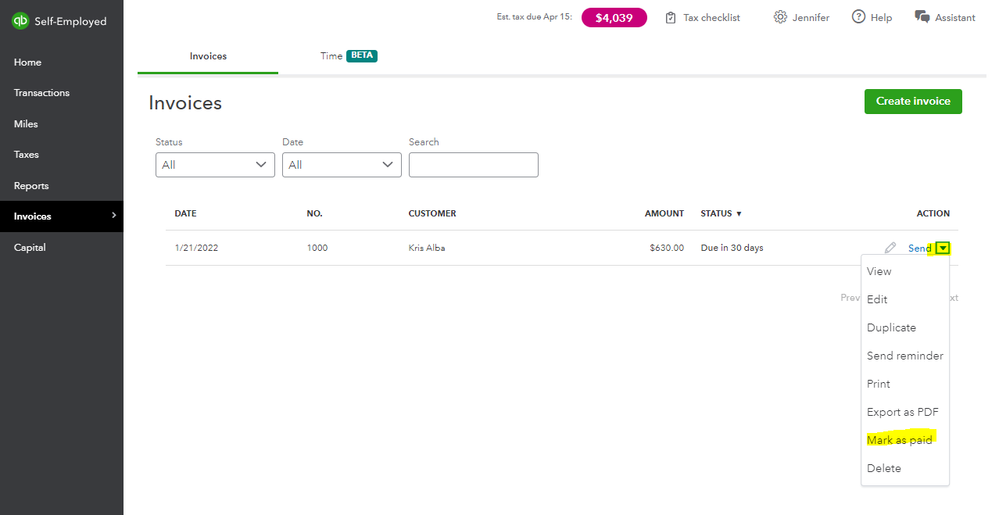The image size is (999, 515).
Task: Expand the Status filter dropdown
Action: click(215, 164)
